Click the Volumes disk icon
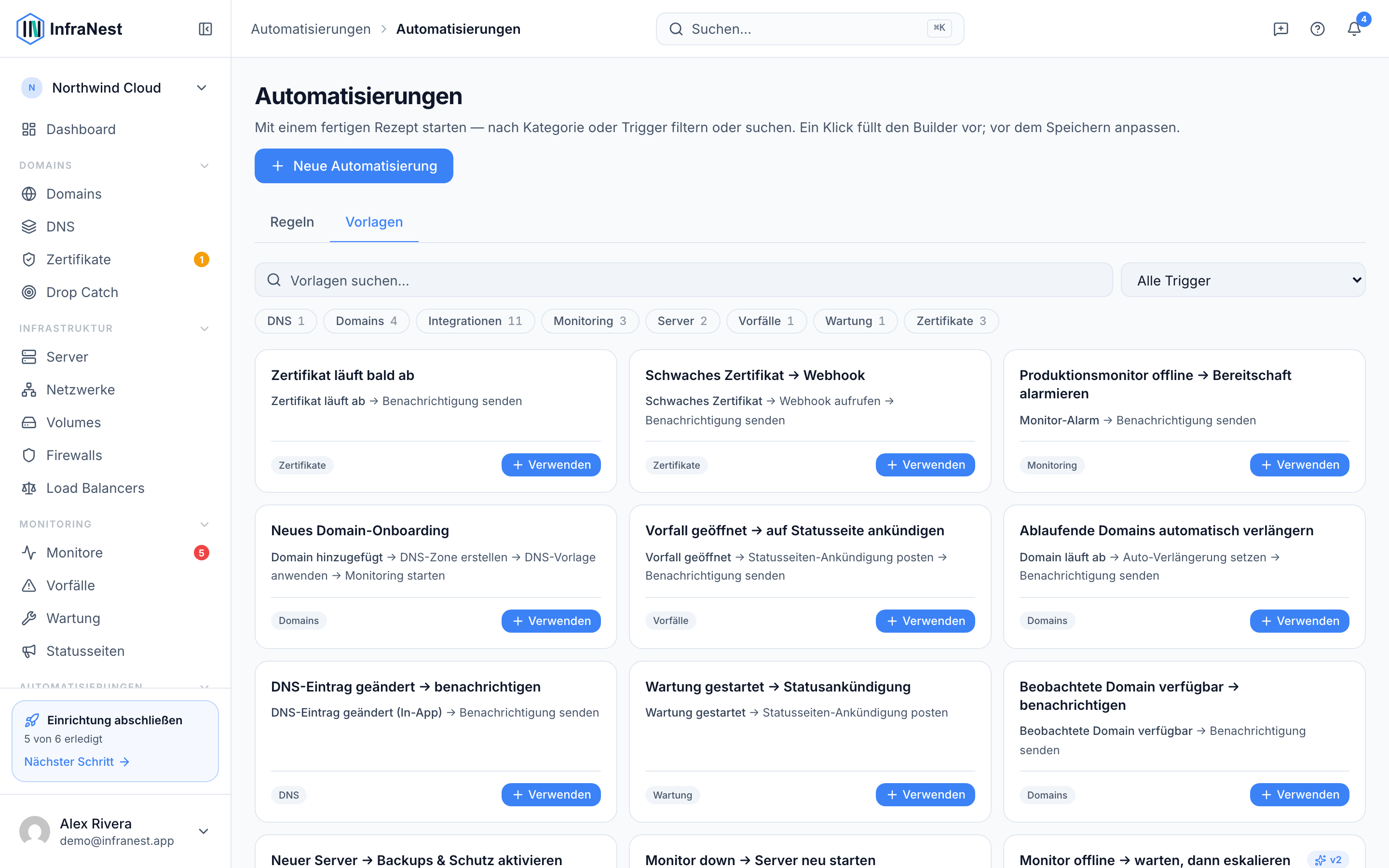 click(29, 422)
